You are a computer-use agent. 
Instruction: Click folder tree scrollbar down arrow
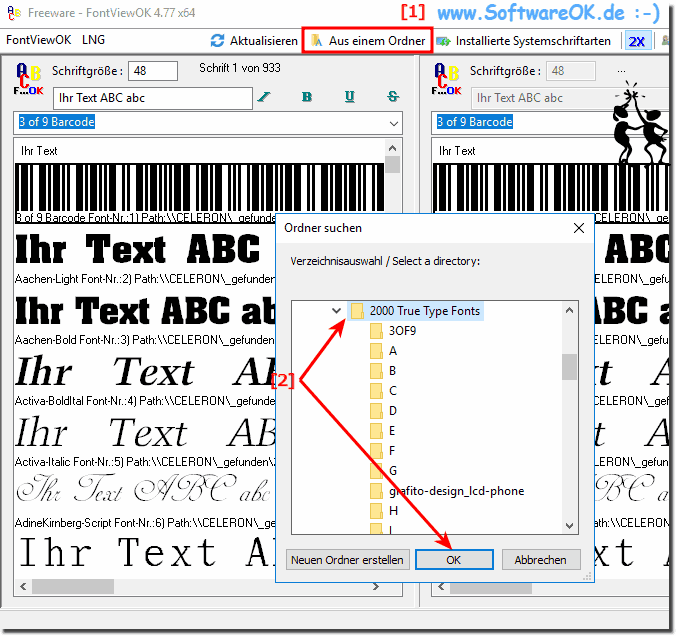[x=569, y=526]
